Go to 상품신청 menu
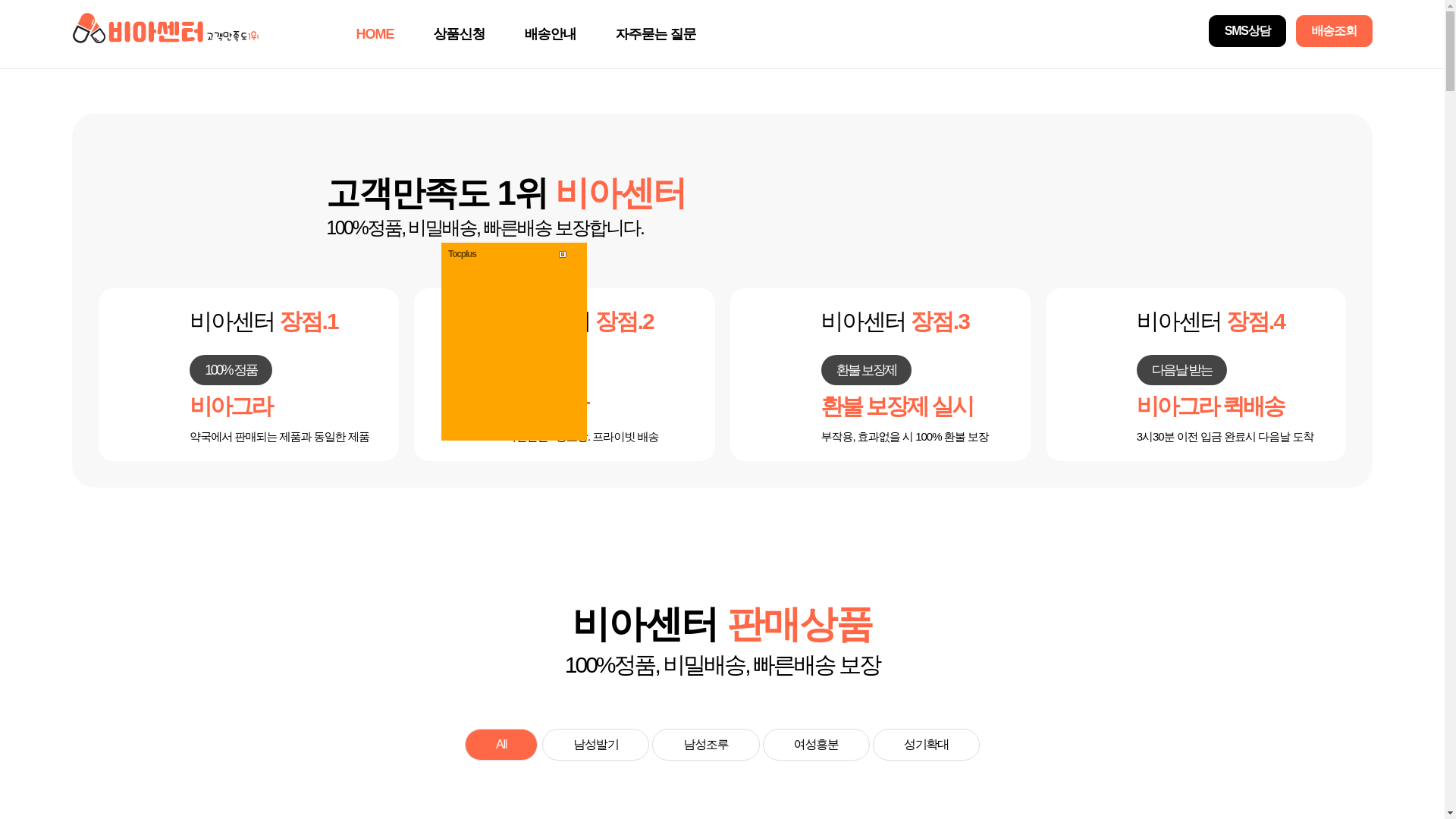 pos(459,34)
